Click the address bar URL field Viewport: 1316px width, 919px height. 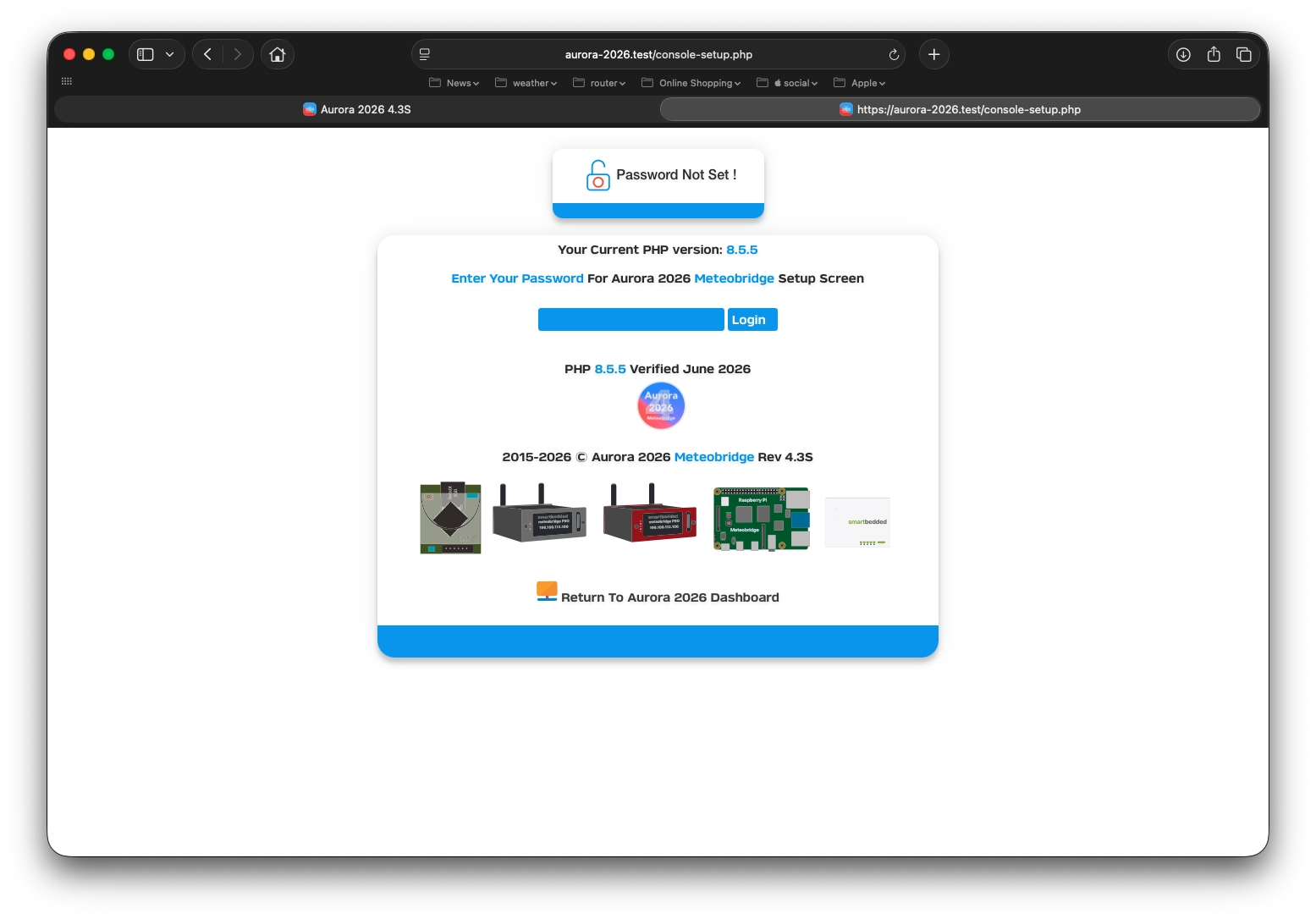point(658,54)
